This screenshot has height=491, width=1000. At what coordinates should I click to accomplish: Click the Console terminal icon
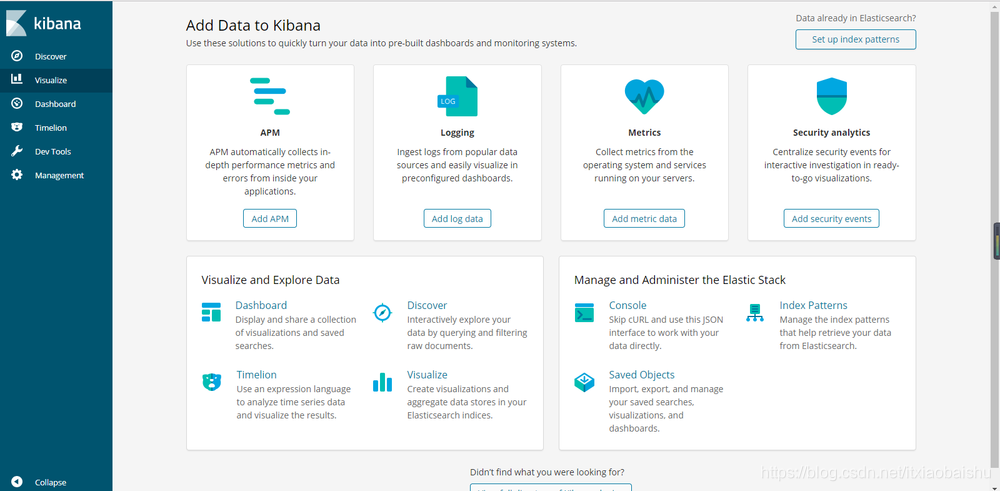(584, 312)
